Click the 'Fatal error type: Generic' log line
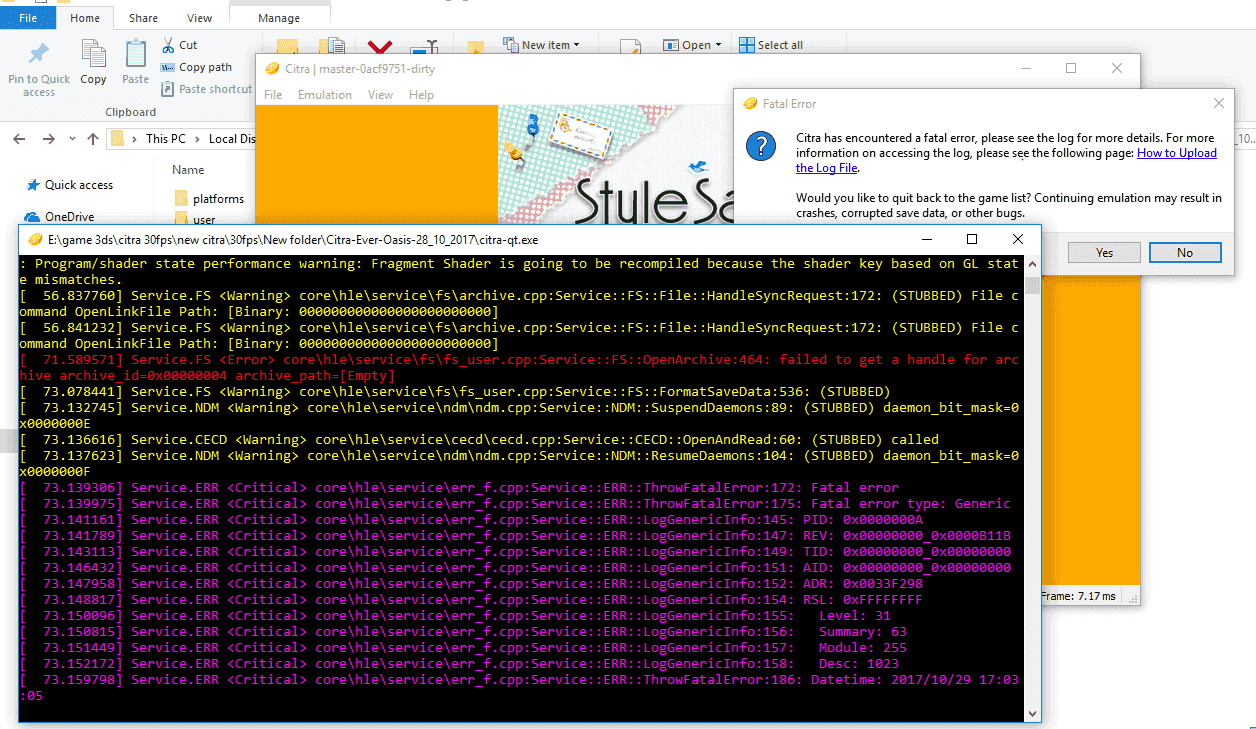 point(515,504)
